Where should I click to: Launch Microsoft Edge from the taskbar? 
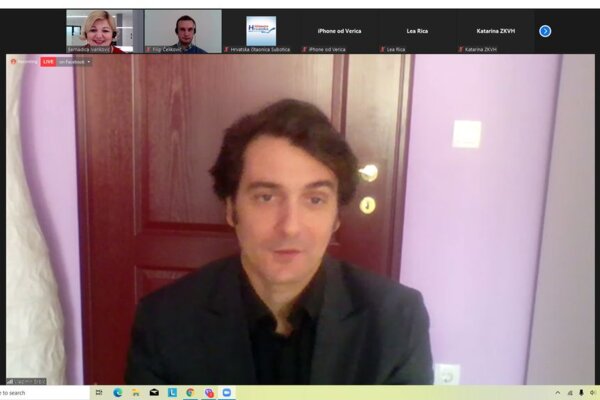(117, 393)
